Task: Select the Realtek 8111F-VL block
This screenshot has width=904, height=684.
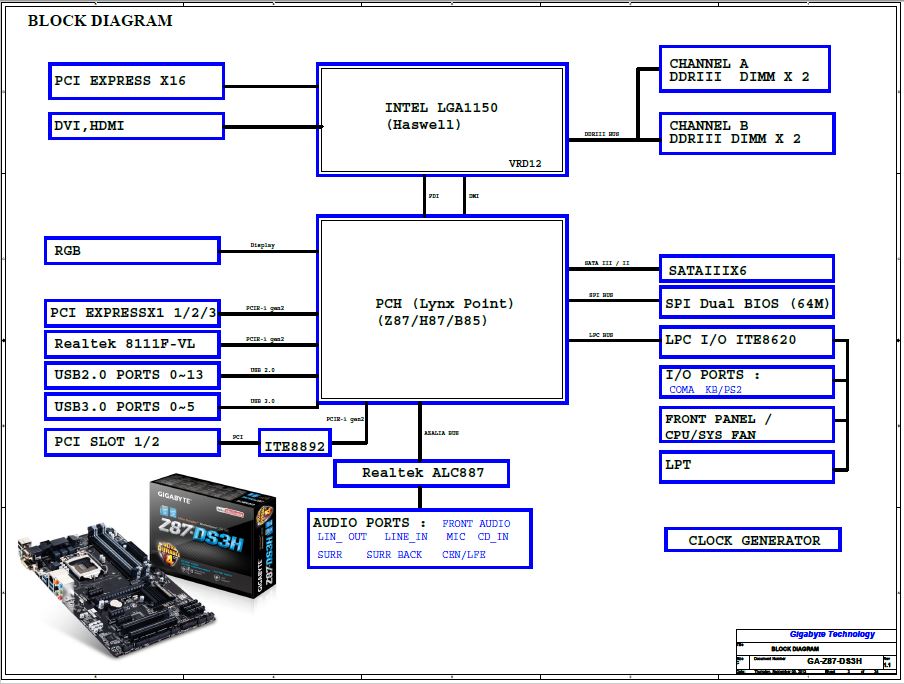Action: (132, 345)
